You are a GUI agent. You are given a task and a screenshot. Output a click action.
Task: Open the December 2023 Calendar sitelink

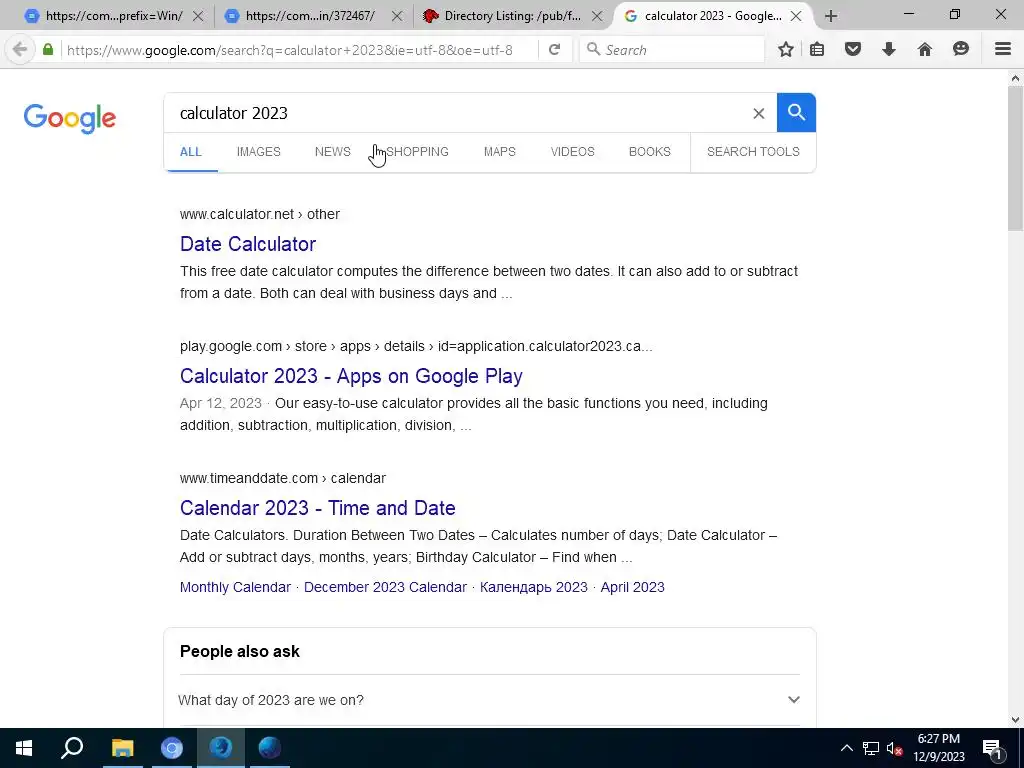coord(385,587)
